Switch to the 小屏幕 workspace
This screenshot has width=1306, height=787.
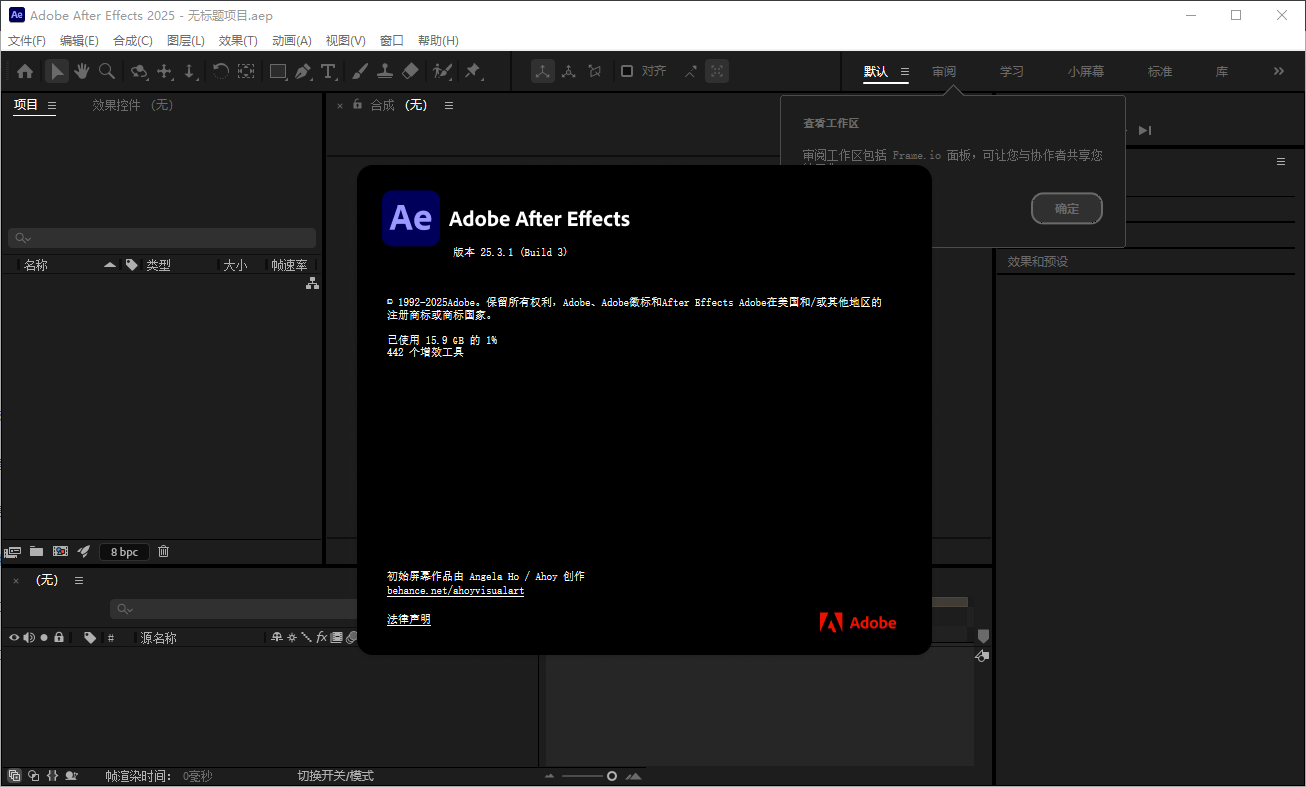pyautogui.click(x=1086, y=72)
